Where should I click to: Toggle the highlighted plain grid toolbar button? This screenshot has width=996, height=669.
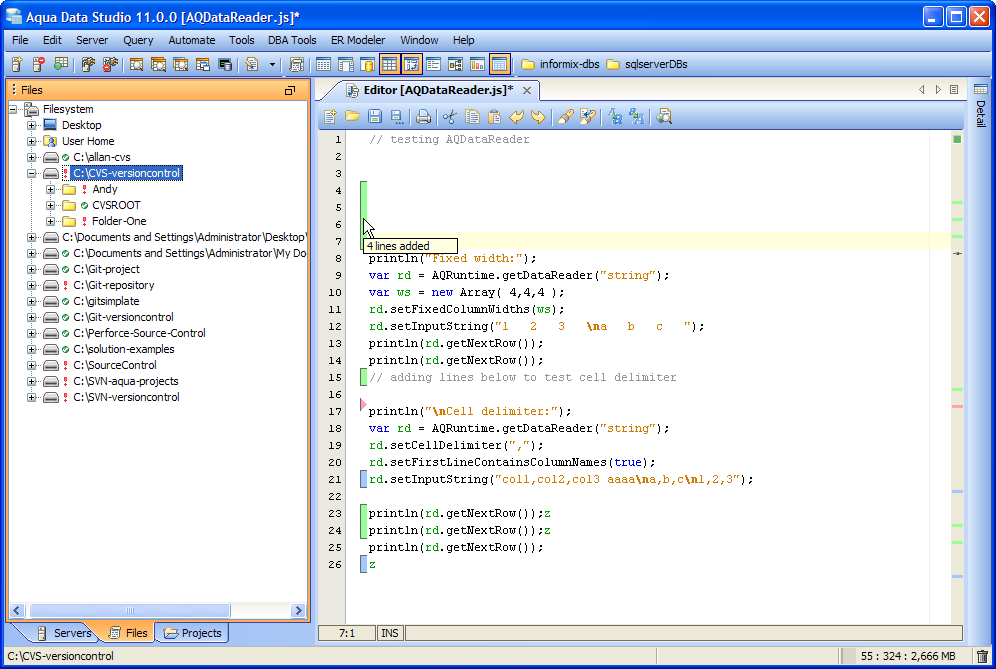tap(389, 64)
